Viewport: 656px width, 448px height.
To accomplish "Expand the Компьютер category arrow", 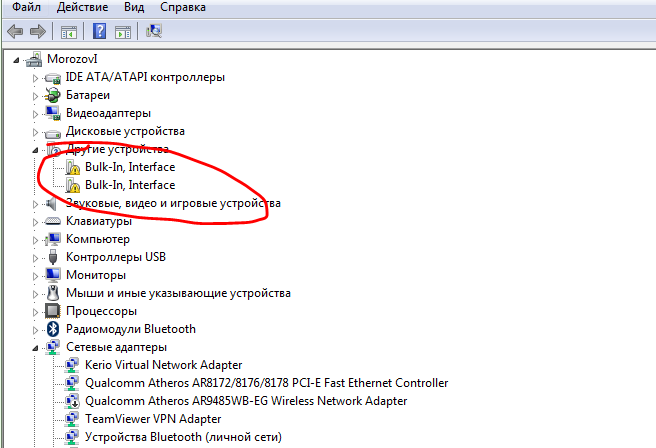I will [x=36, y=240].
